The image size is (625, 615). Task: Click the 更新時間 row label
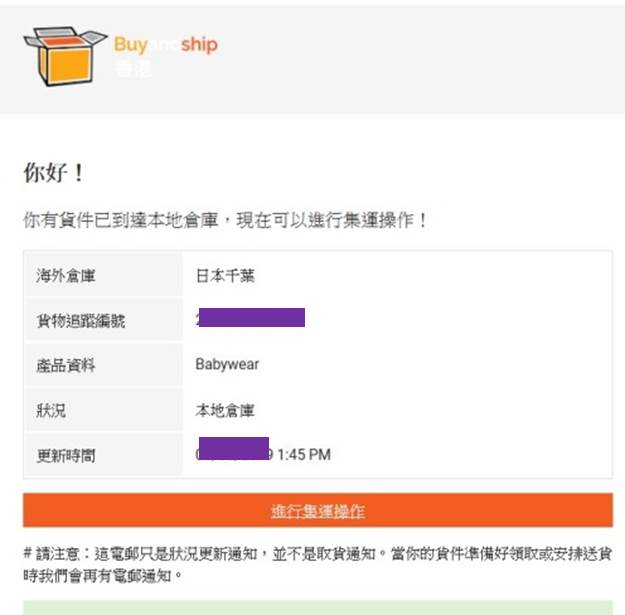pyautogui.click(x=66, y=455)
